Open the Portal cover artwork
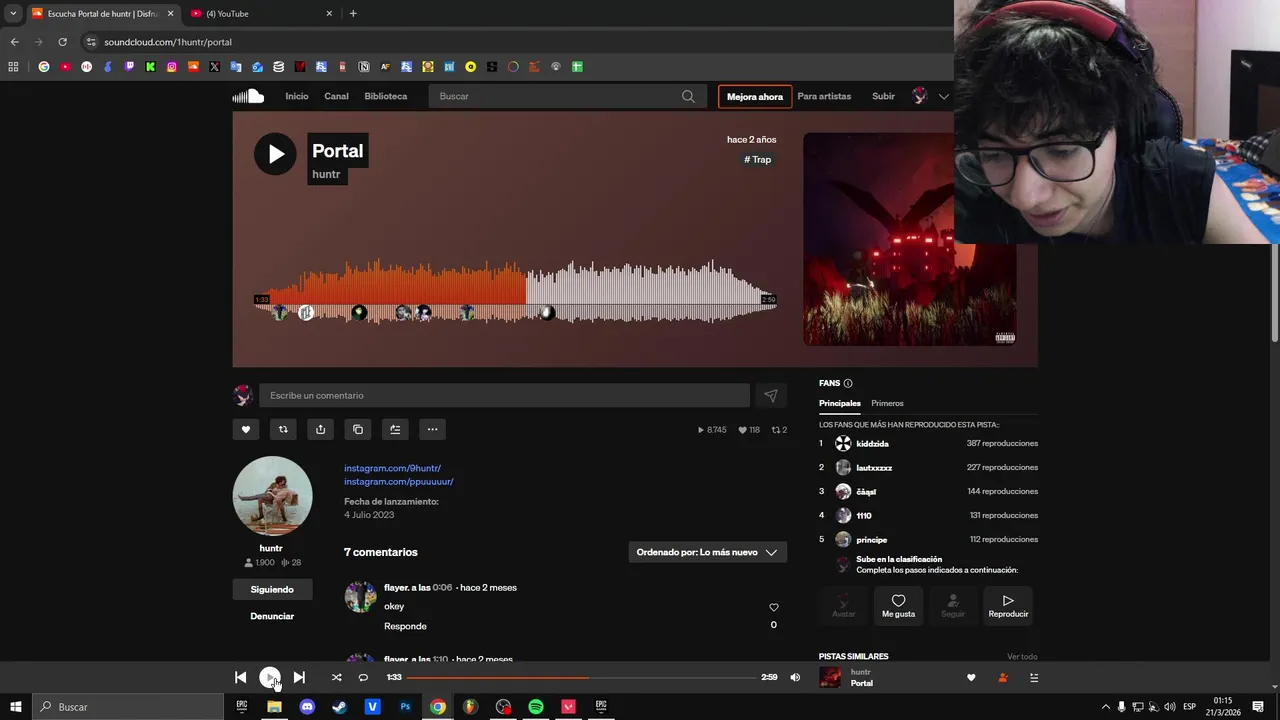This screenshot has width=1280, height=720. (x=910, y=239)
